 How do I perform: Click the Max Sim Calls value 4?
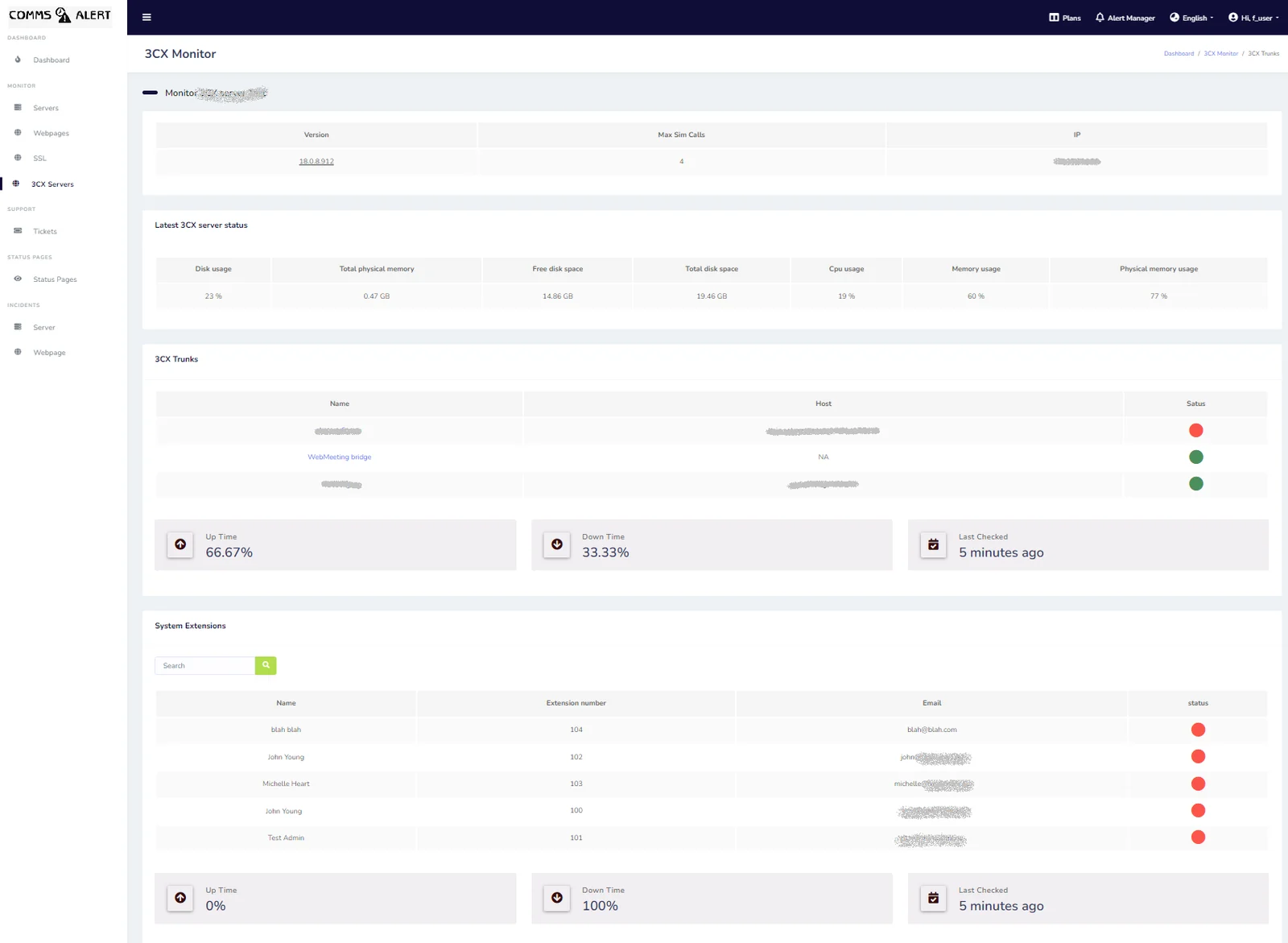tap(682, 162)
